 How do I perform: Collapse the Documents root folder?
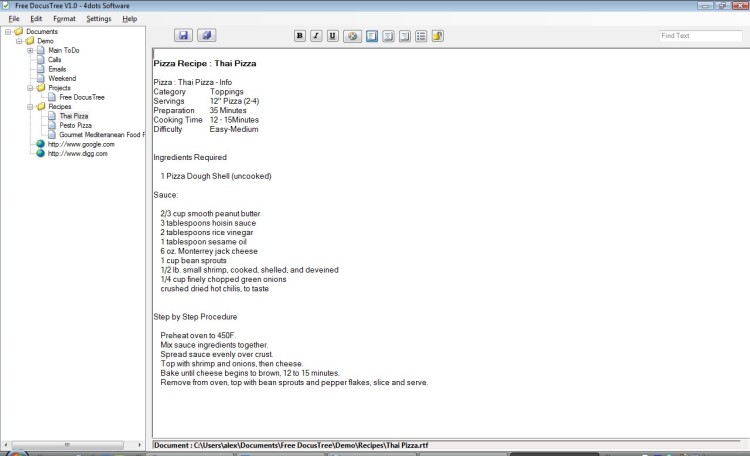click(8, 31)
